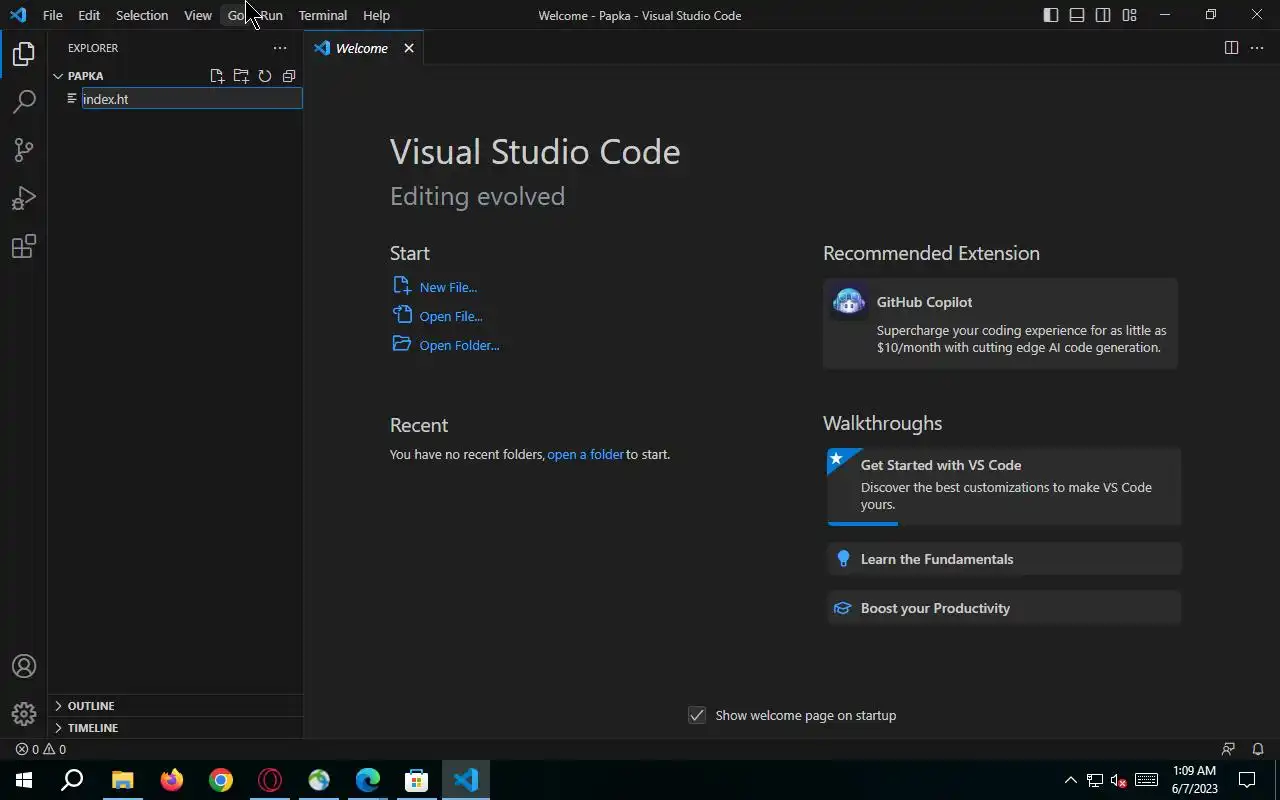This screenshot has height=800, width=1280.
Task: Open the Search view in activity bar
Action: pos(24,102)
